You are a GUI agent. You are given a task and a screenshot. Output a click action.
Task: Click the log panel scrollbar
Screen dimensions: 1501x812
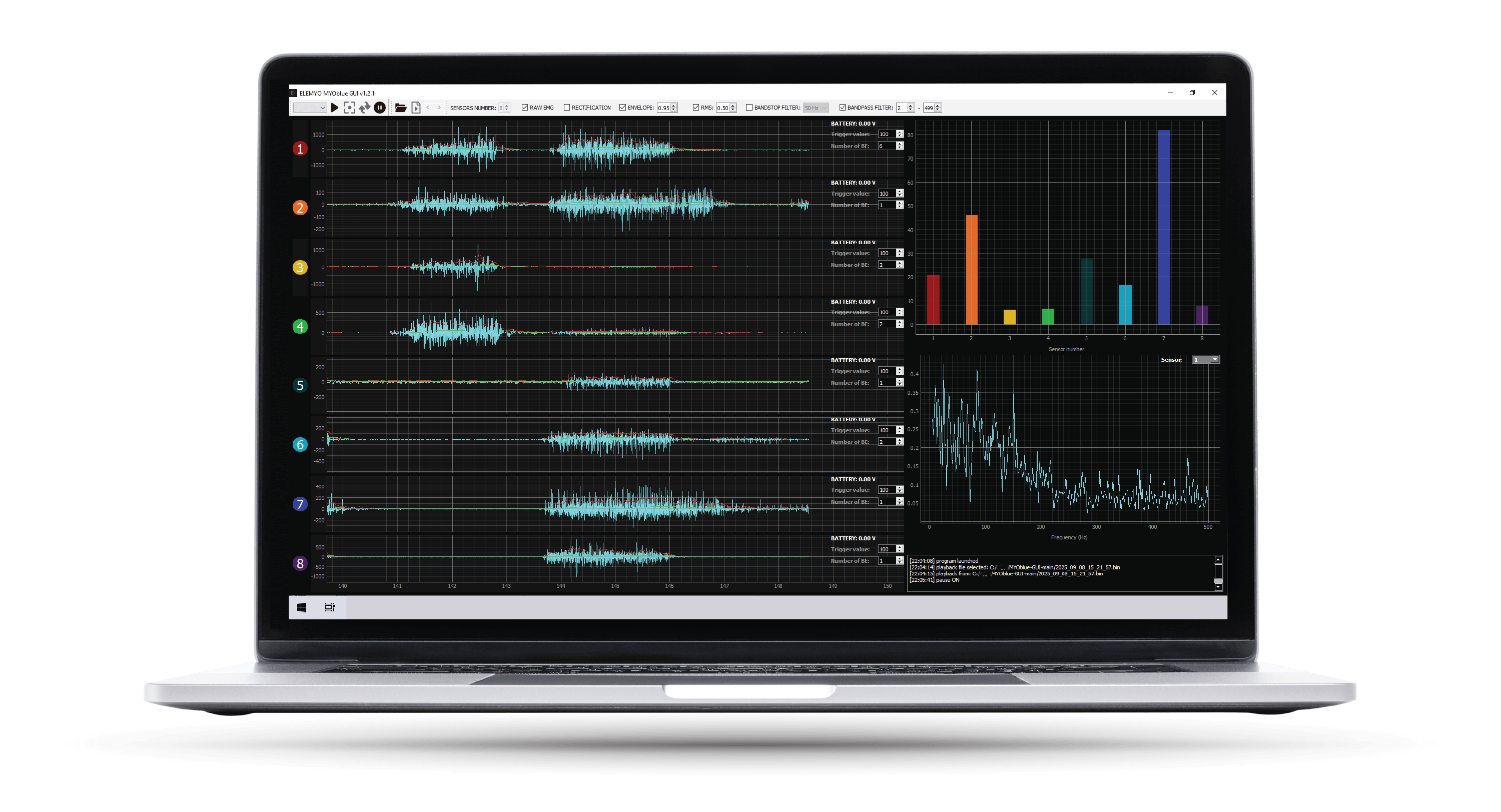pyautogui.click(x=1218, y=572)
